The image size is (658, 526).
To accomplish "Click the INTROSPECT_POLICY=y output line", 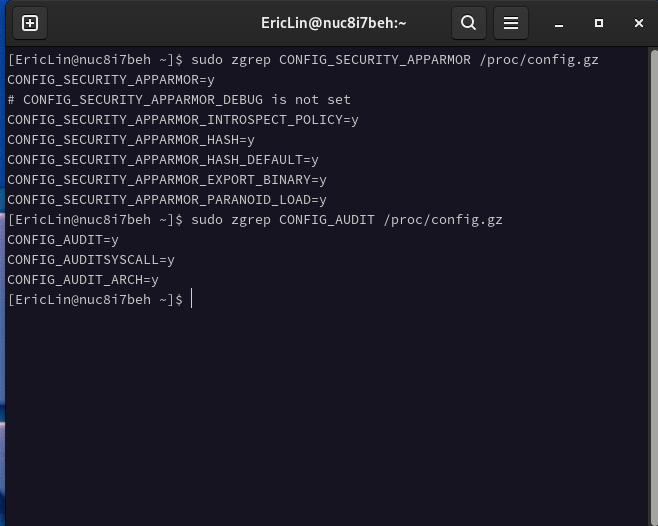I will point(183,120).
